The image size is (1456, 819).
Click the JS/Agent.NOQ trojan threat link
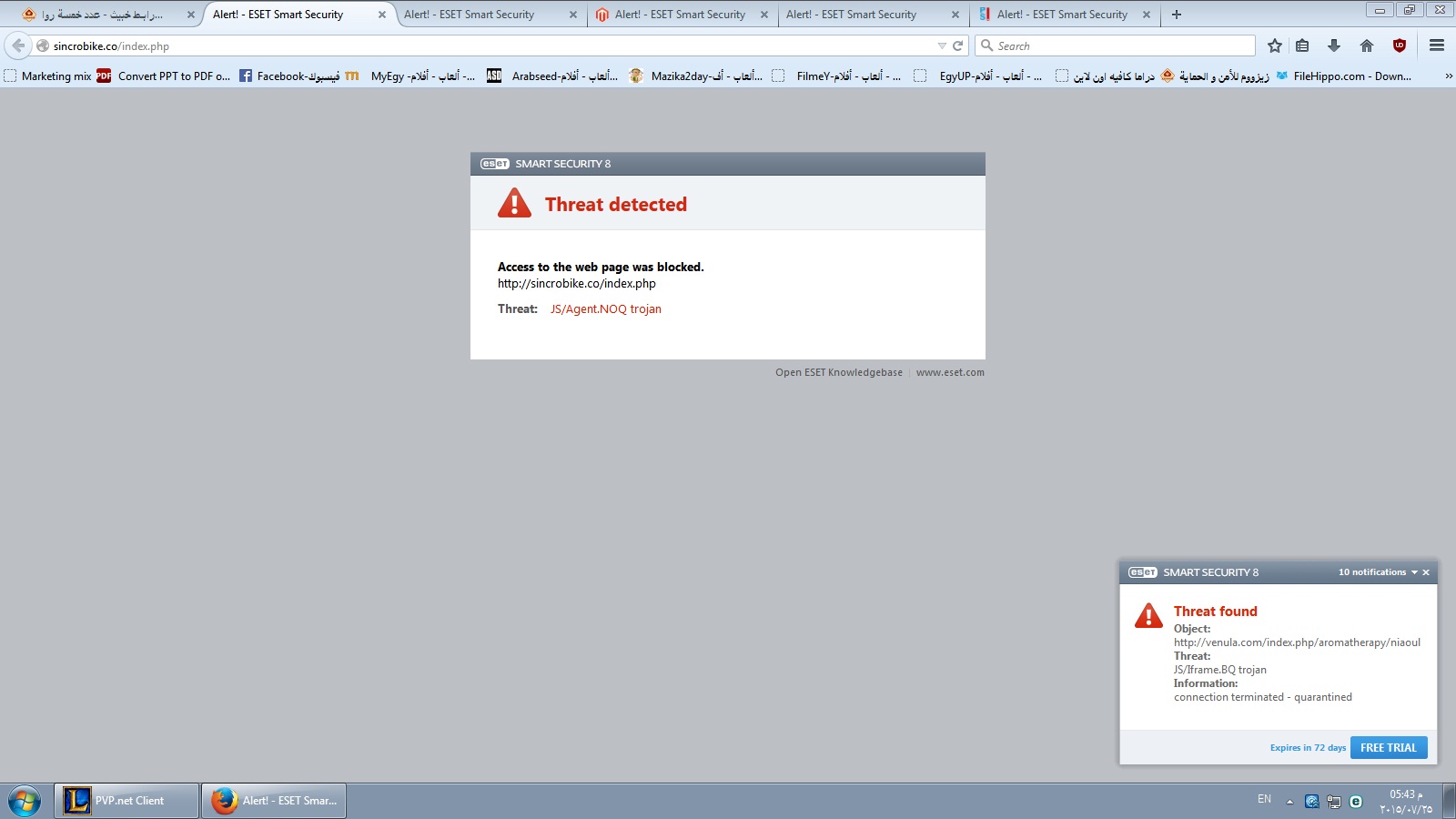click(x=606, y=309)
